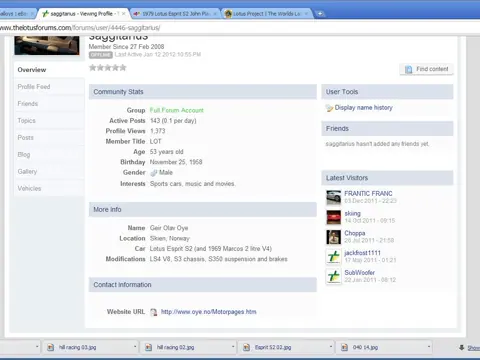Click the Website URL page icon

(153, 312)
